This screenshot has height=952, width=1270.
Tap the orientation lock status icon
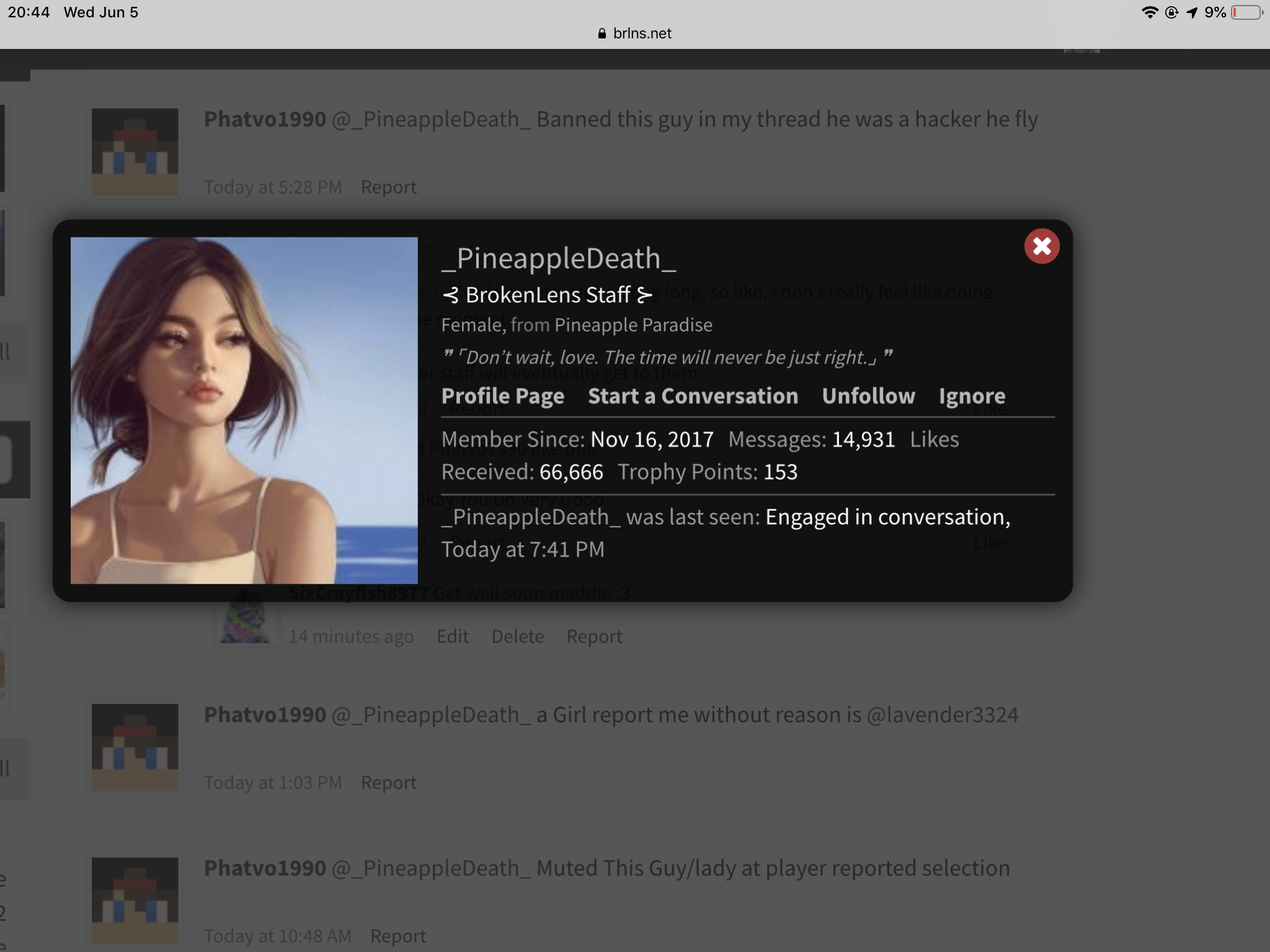[x=1171, y=12]
